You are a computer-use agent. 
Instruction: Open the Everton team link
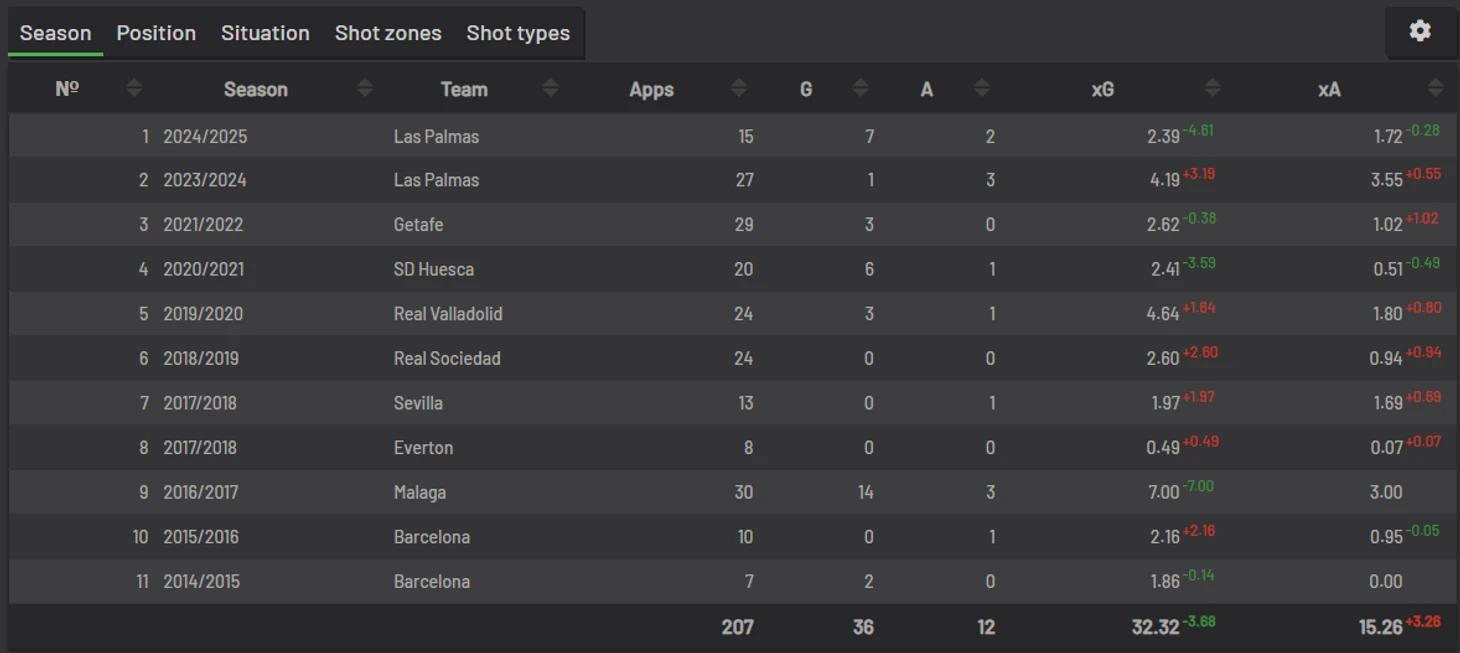click(x=423, y=447)
